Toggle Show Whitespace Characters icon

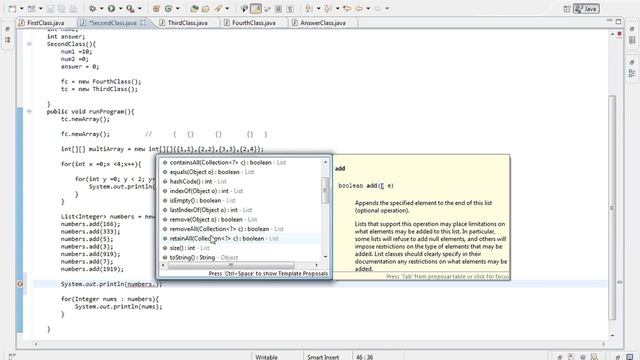(x=290, y=9)
